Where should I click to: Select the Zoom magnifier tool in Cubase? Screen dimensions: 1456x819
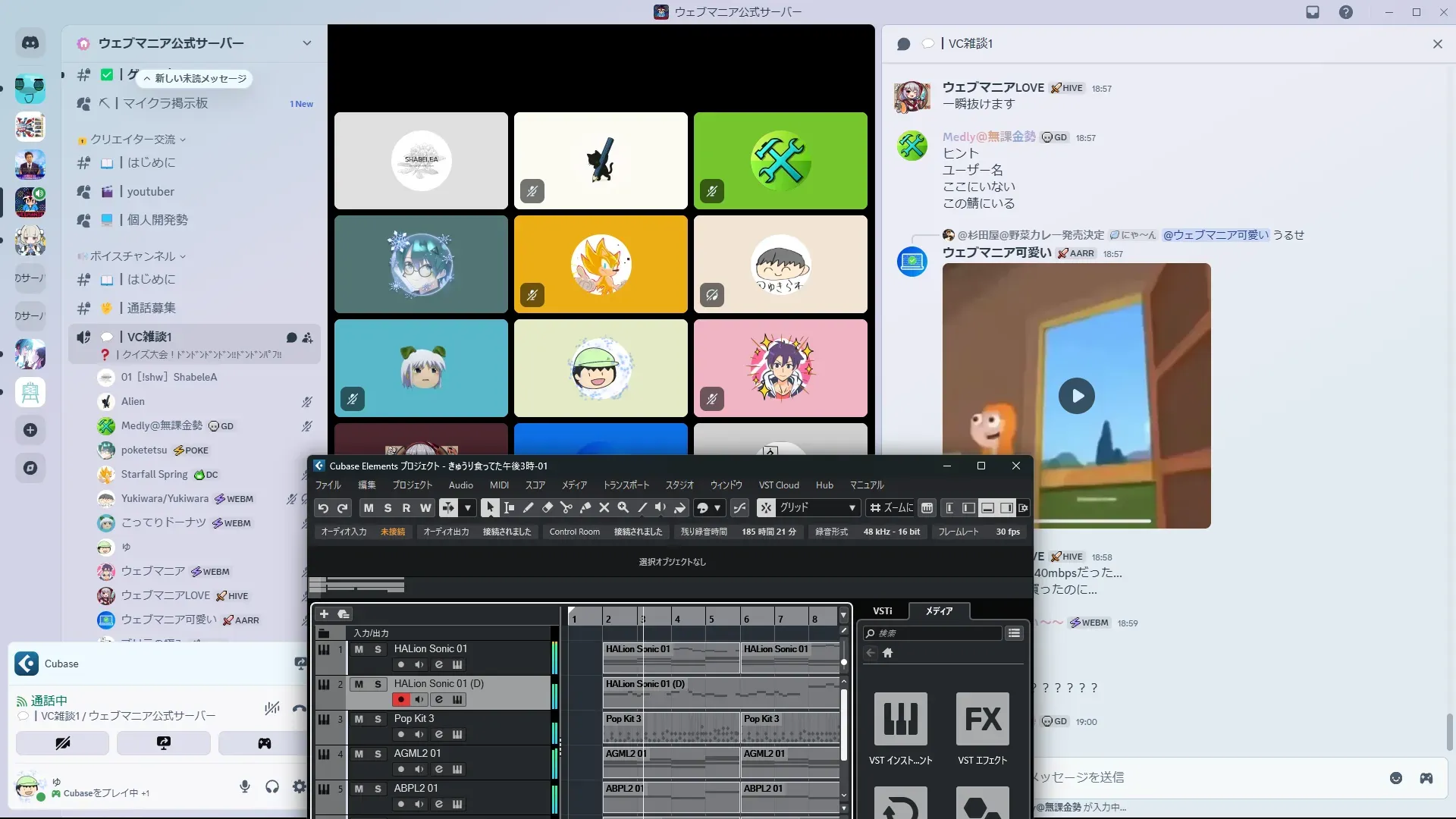click(x=623, y=508)
